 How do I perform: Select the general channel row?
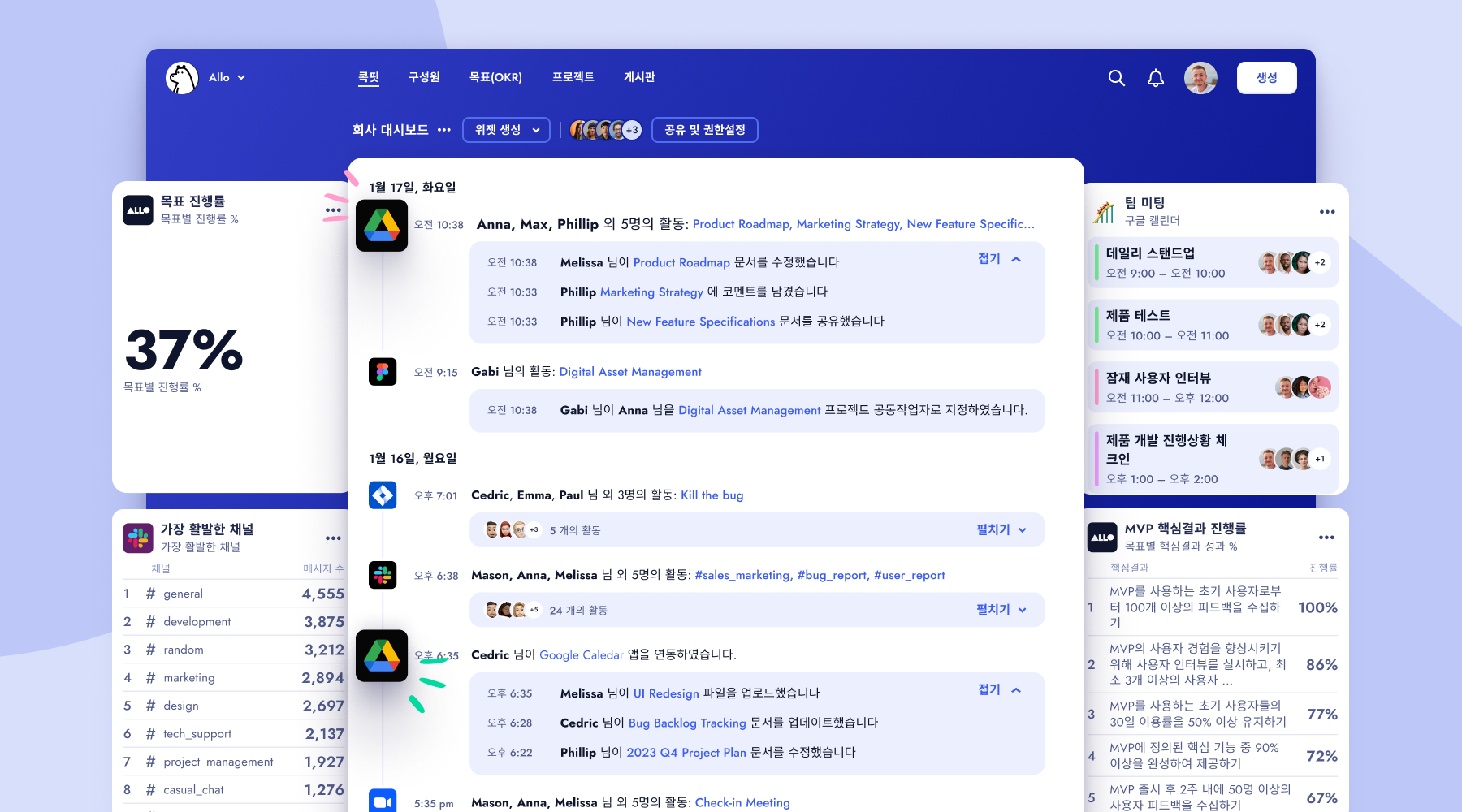[234, 594]
